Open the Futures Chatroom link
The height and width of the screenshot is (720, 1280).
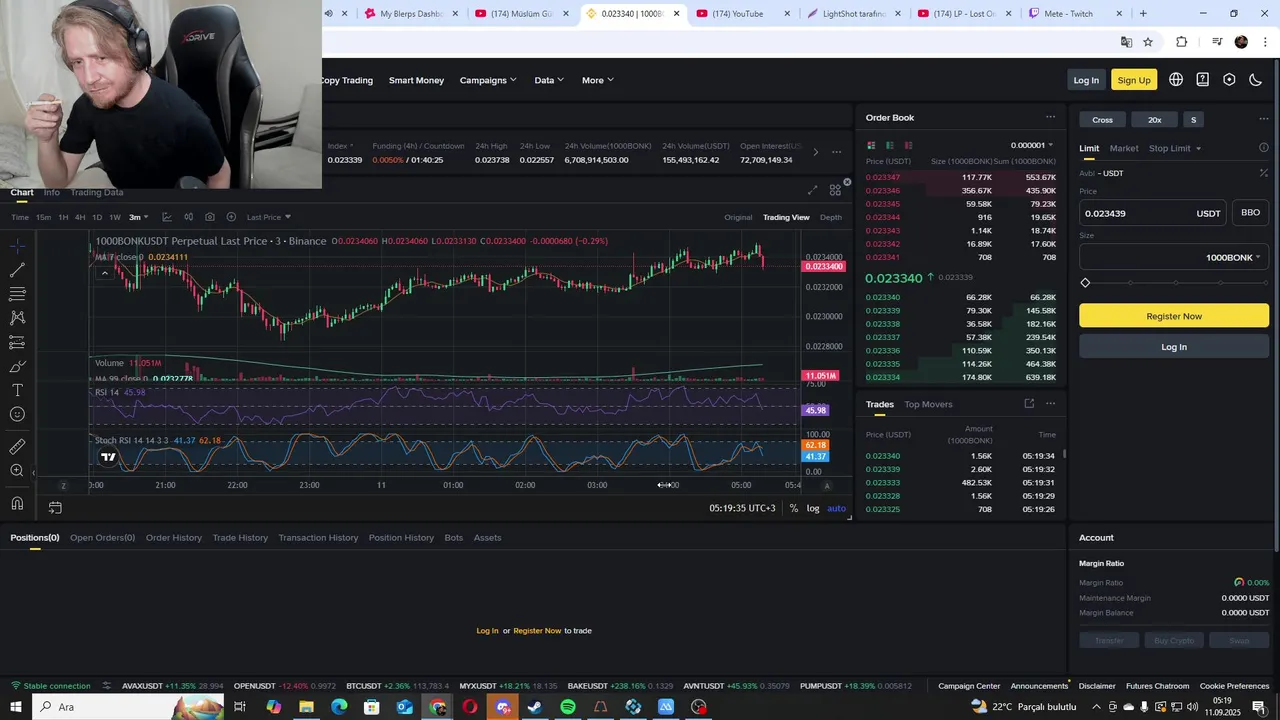pos(1157,686)
